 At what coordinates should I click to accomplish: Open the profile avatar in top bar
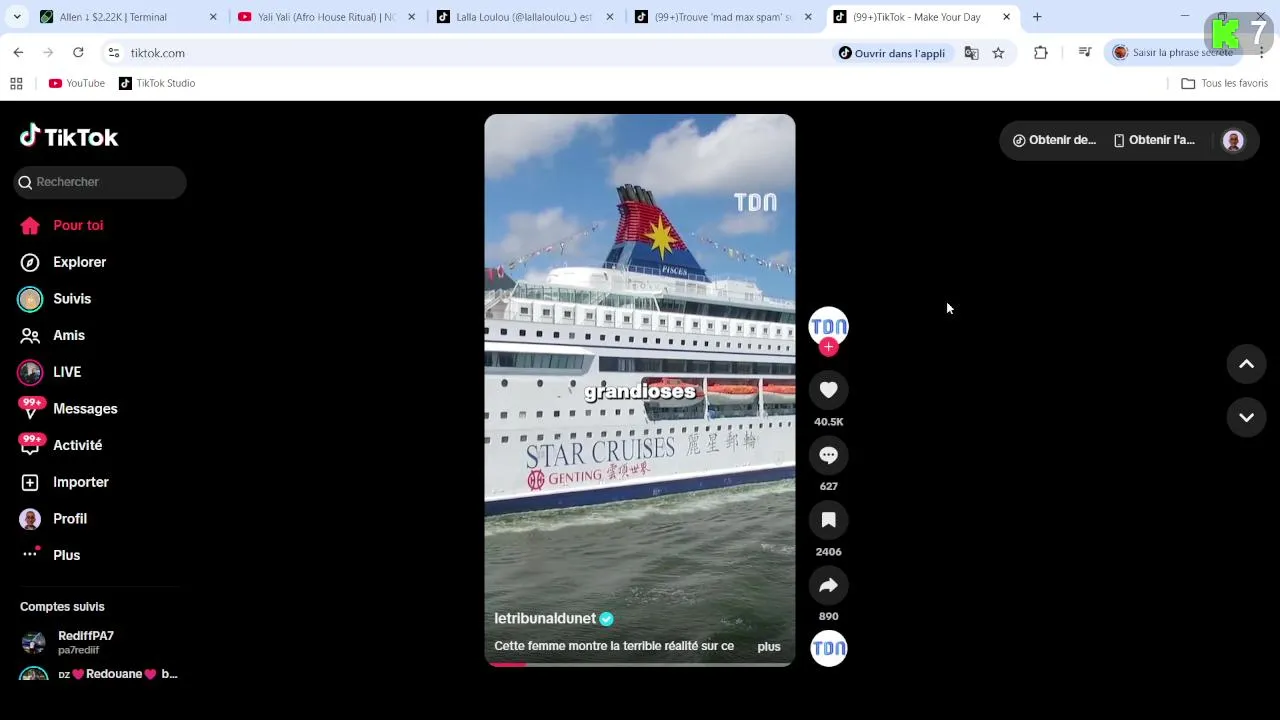coord(1233,141)
